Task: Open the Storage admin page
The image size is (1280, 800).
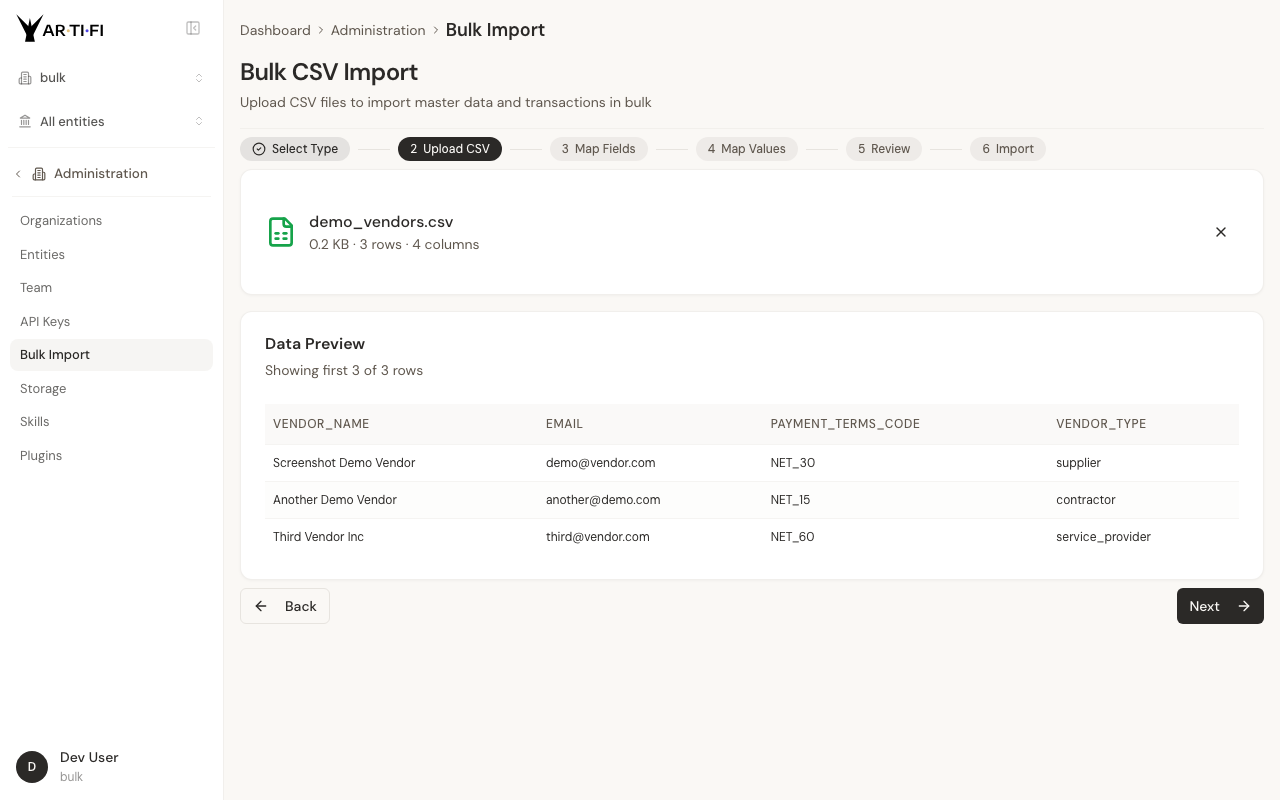Action: tap(43, 388)
